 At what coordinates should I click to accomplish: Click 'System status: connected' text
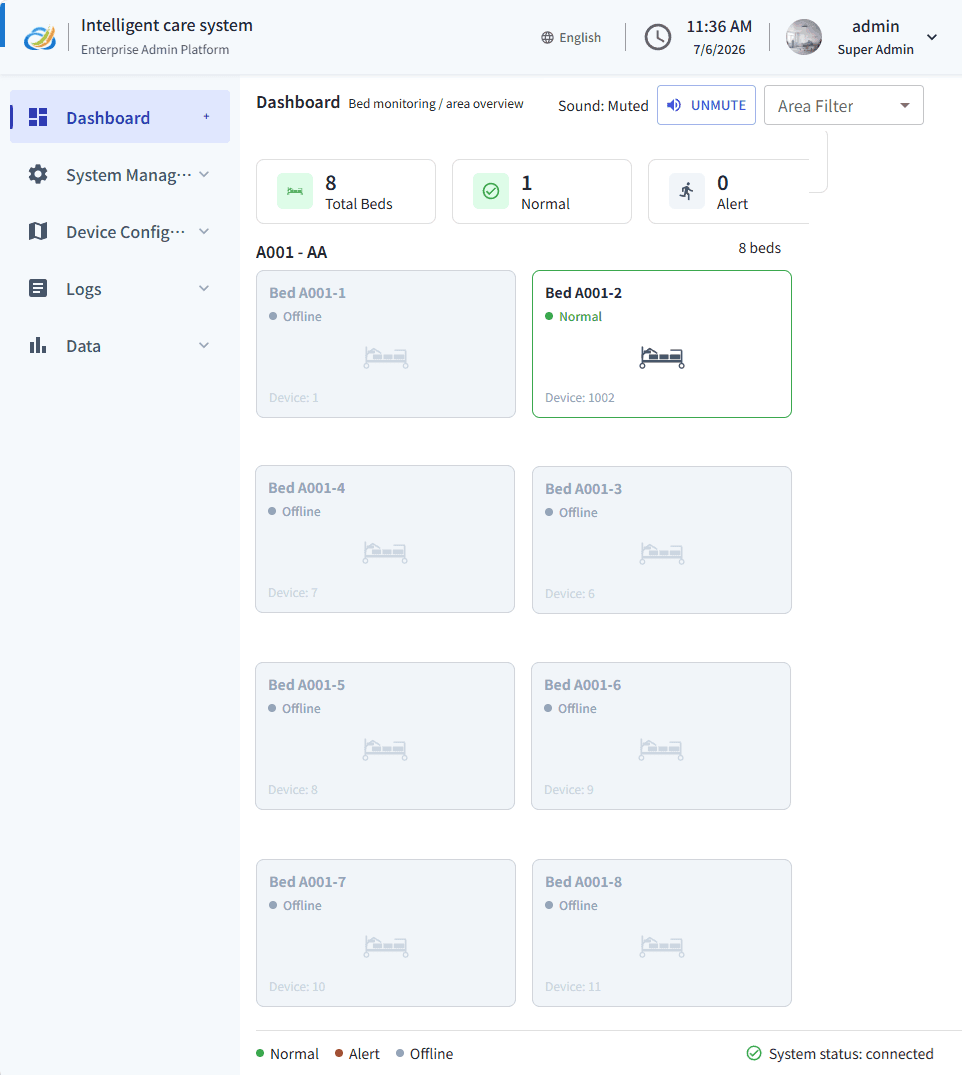pos(851,1054)
